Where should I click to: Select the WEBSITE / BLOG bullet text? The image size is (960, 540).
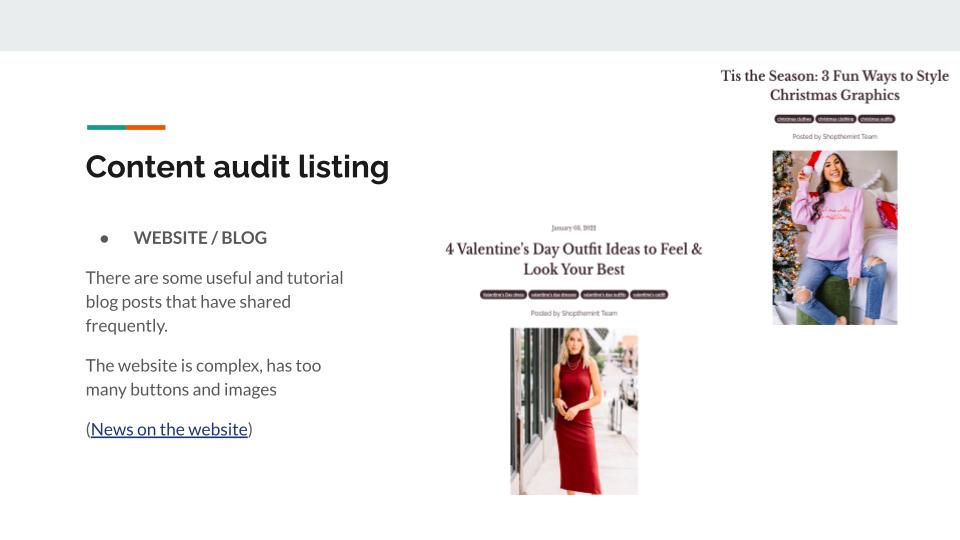click(200, 238)
